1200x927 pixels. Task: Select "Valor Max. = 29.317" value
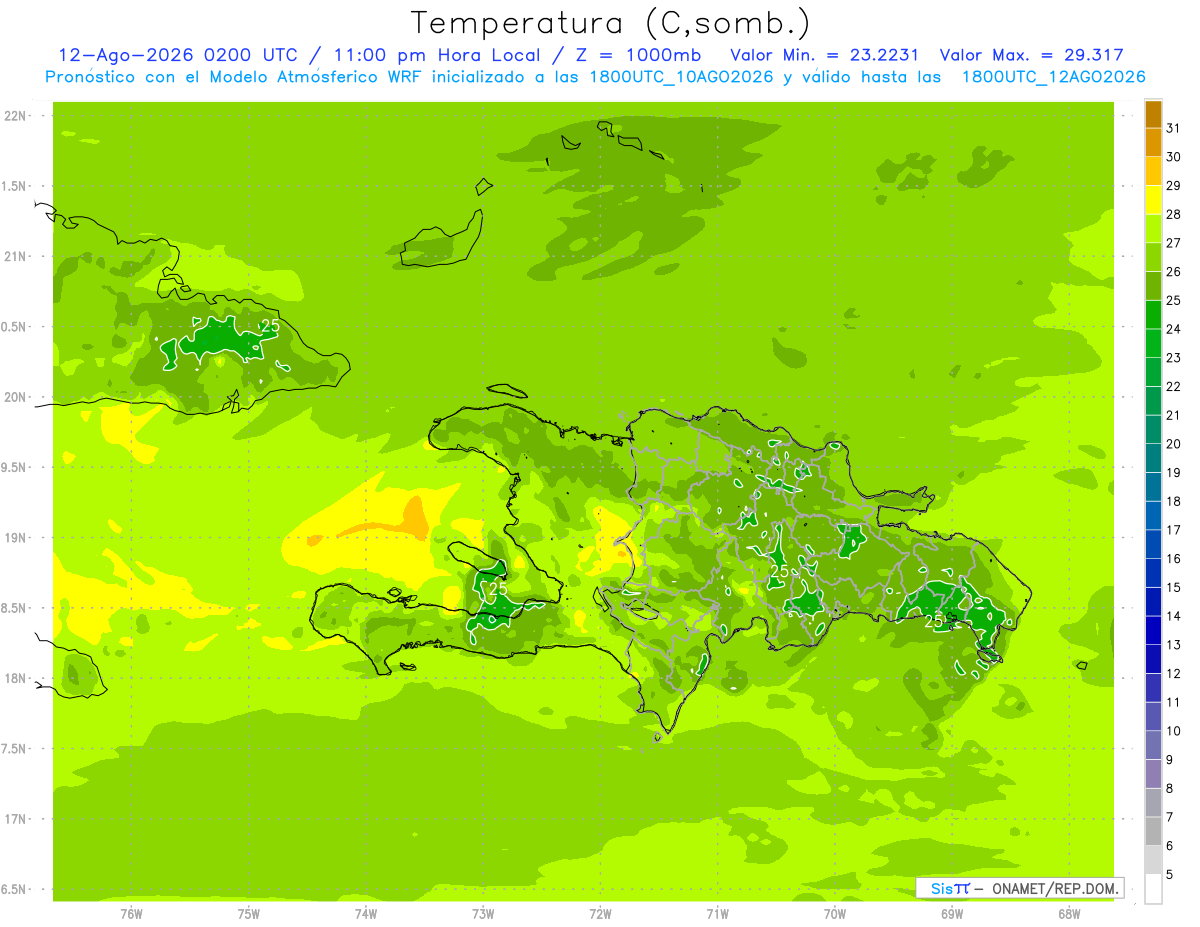pyautogui.click(x=1032, y=56)
